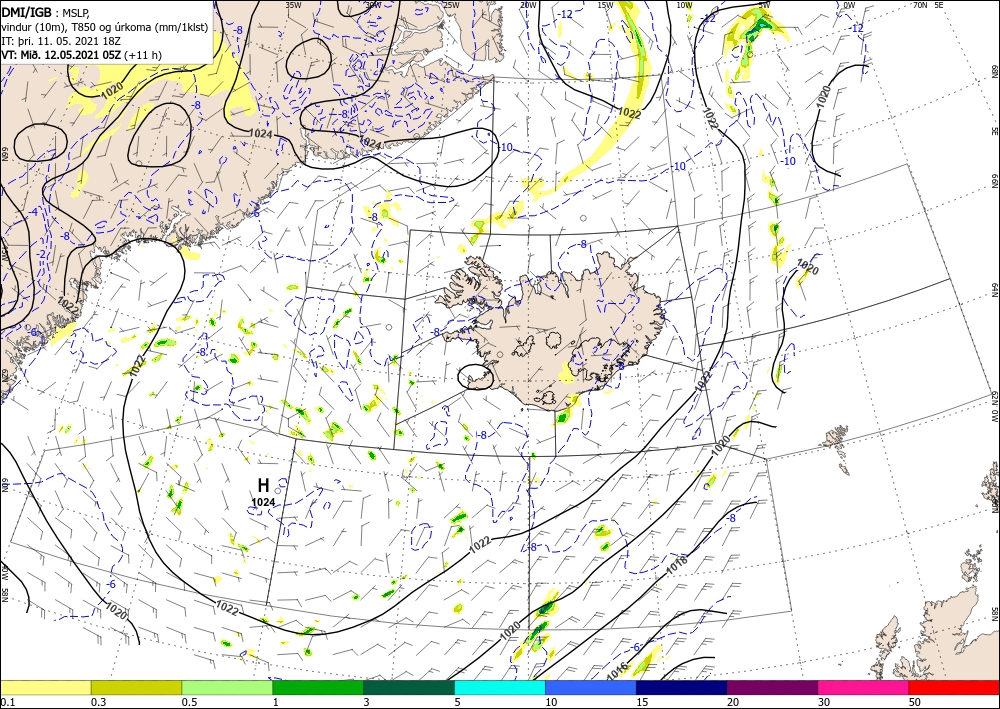Choose the purple 20 mm legend swatch
Screen dimensions: 1000x709
click(x=772, y=687)
